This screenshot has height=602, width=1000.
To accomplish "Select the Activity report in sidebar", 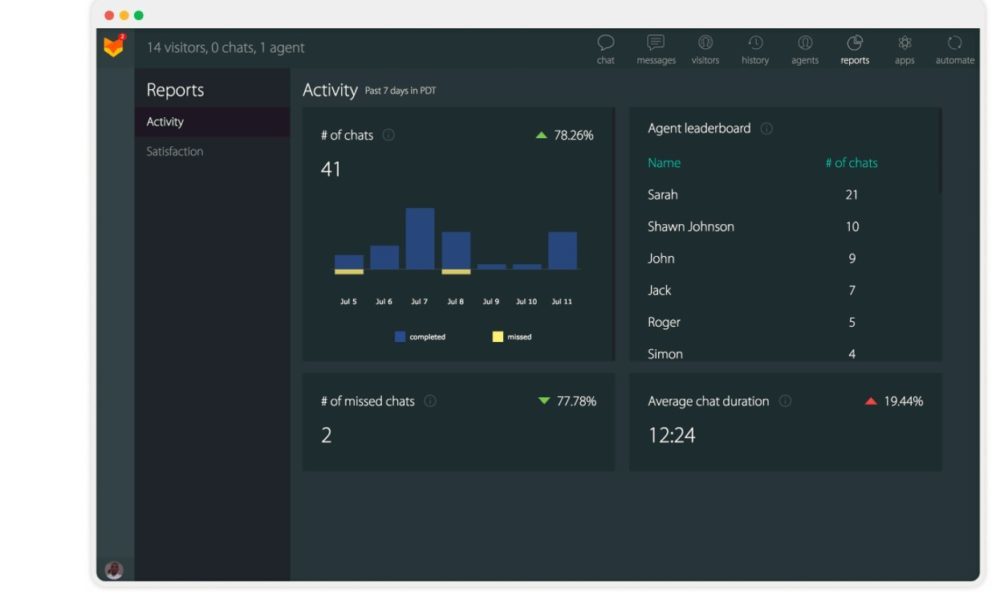I will tap(165, 122).
